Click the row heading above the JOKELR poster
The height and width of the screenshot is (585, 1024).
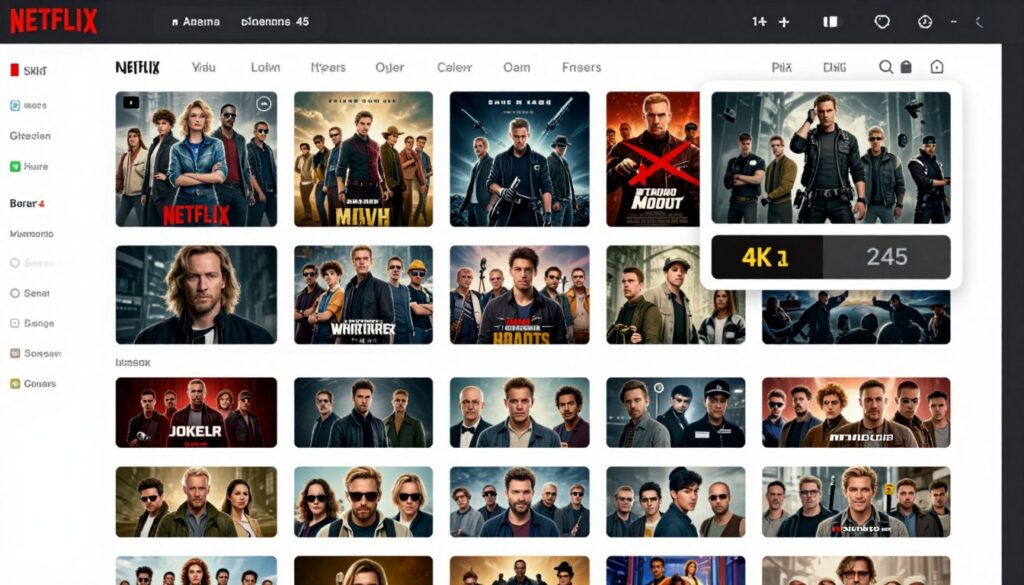click(133, 362)
